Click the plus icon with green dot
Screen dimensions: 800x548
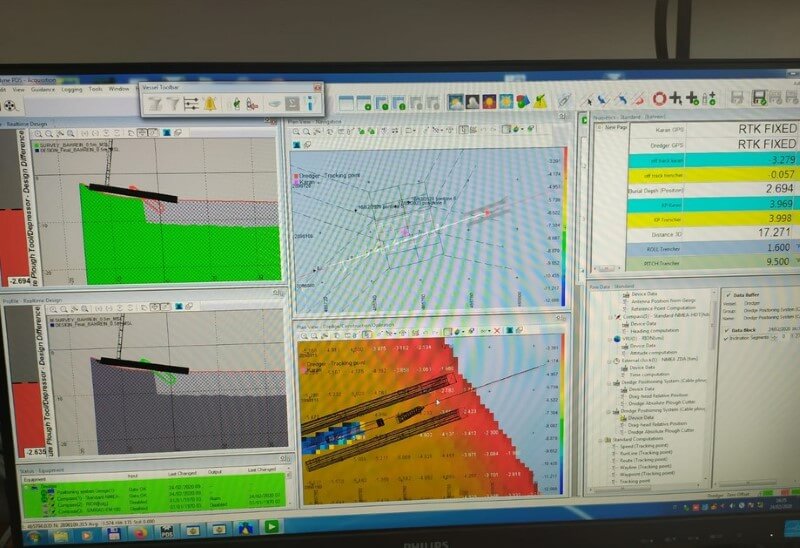692,98
